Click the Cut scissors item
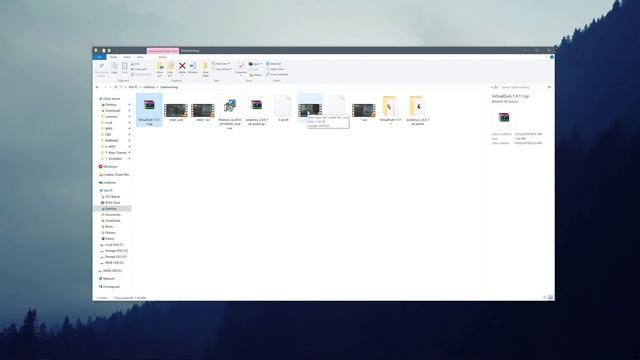 pos(135,64)
